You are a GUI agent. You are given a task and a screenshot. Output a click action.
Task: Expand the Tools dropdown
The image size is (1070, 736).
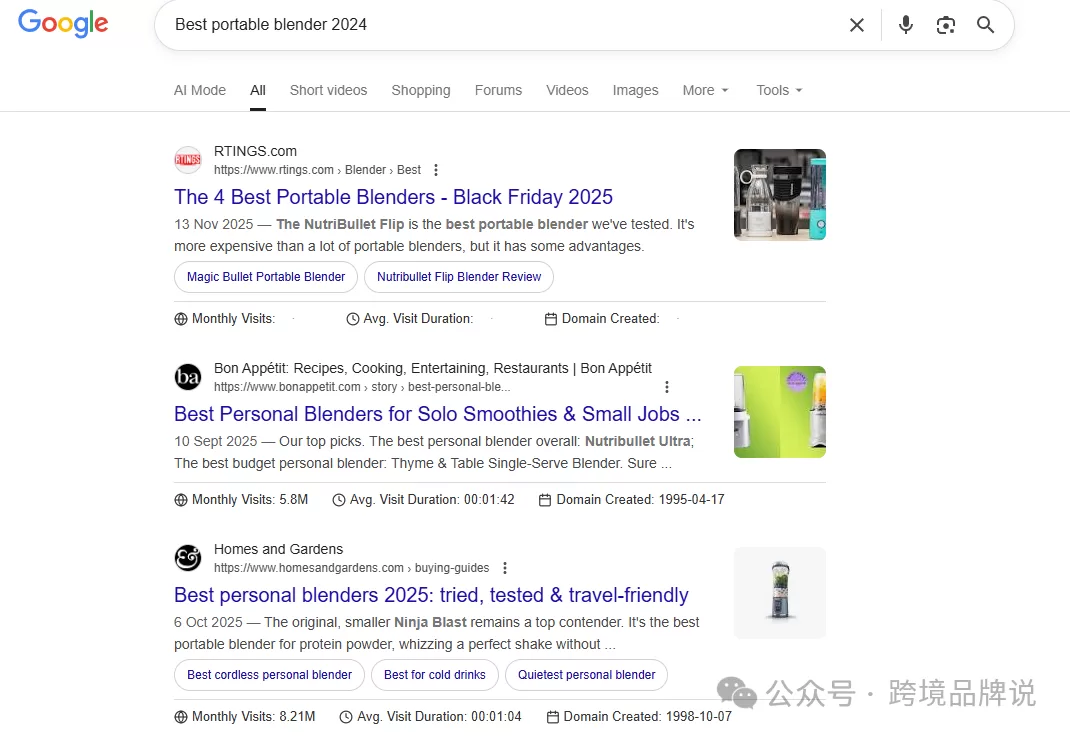pos(779,90)
